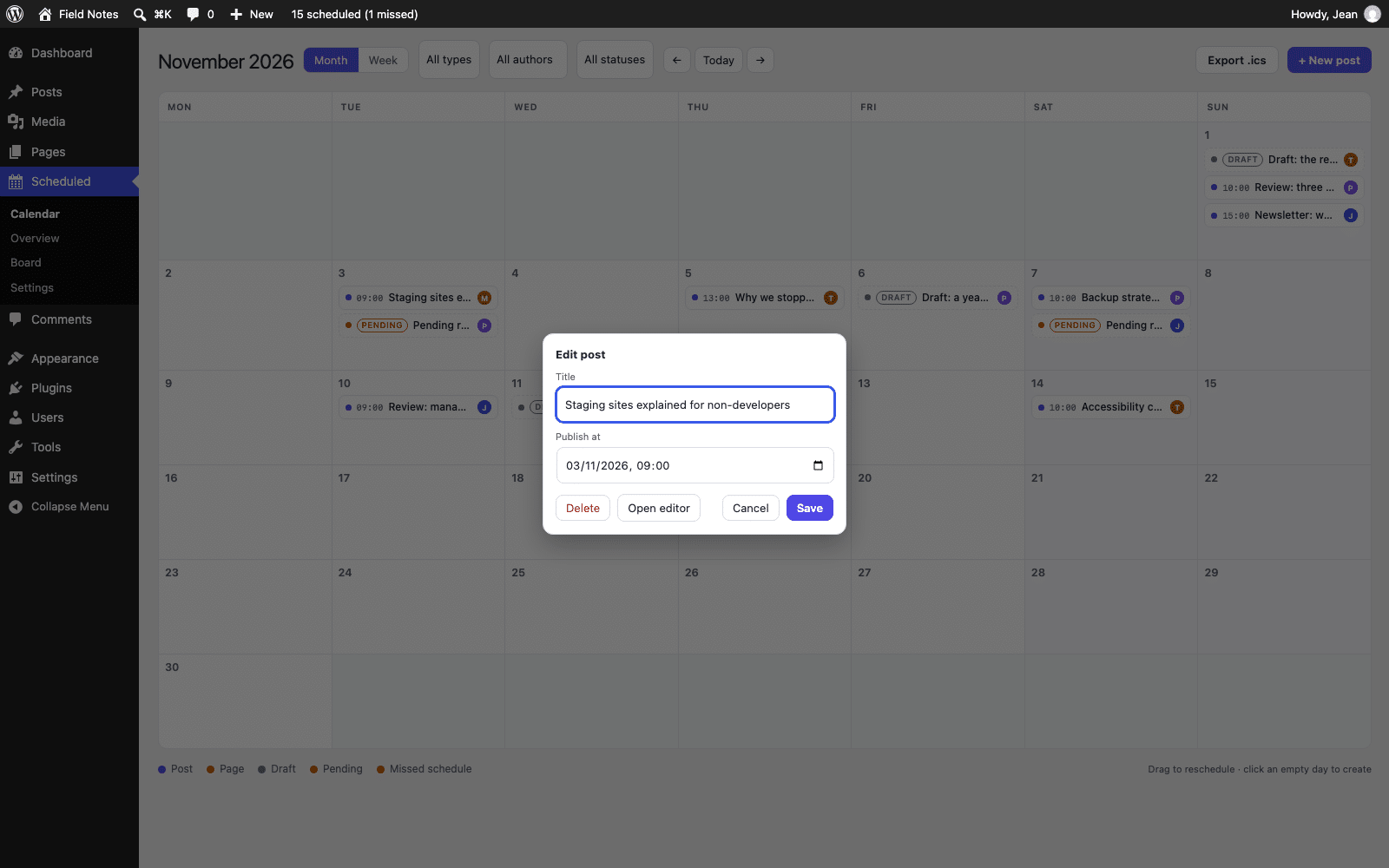Open the All types dropdown
Image resolution: width=1389 pixels, height=868 pixels.
click(x=449, y=60)
